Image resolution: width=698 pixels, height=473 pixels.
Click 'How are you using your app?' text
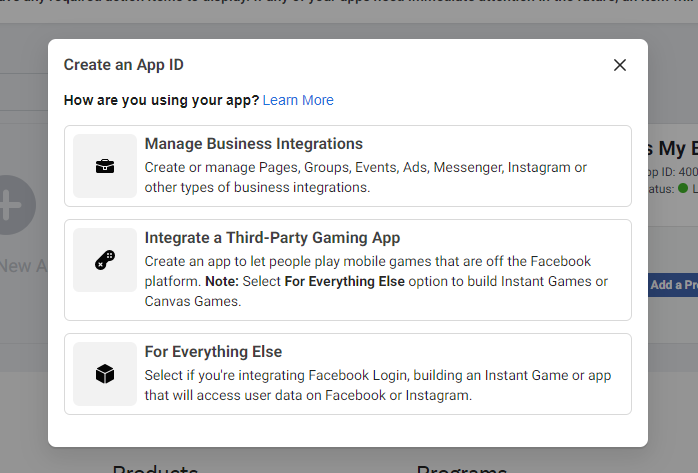click(x=161, y=100)
